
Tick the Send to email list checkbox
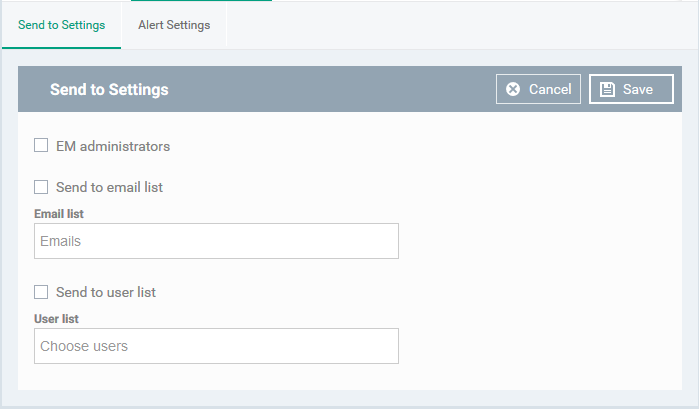pyautogui.click(x=41, y=187)
